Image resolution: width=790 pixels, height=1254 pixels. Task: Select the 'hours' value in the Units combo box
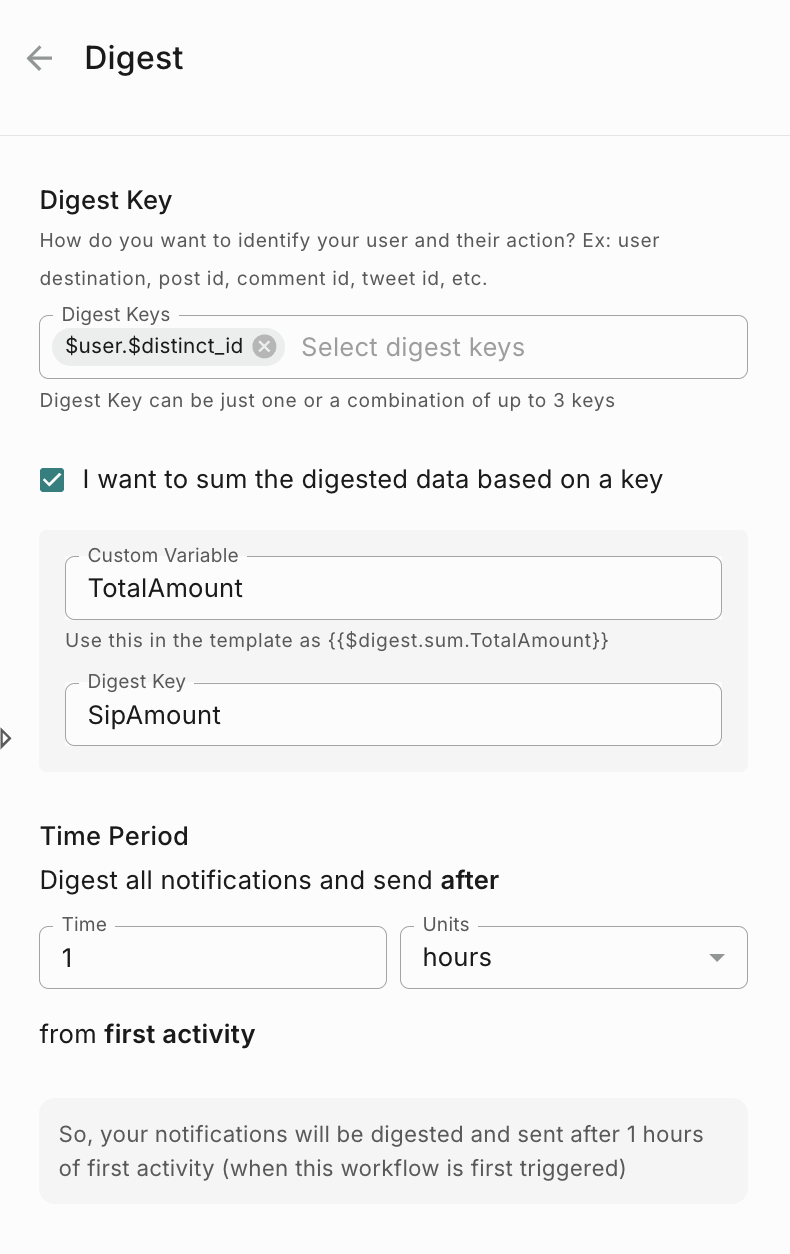pos(457,958)
